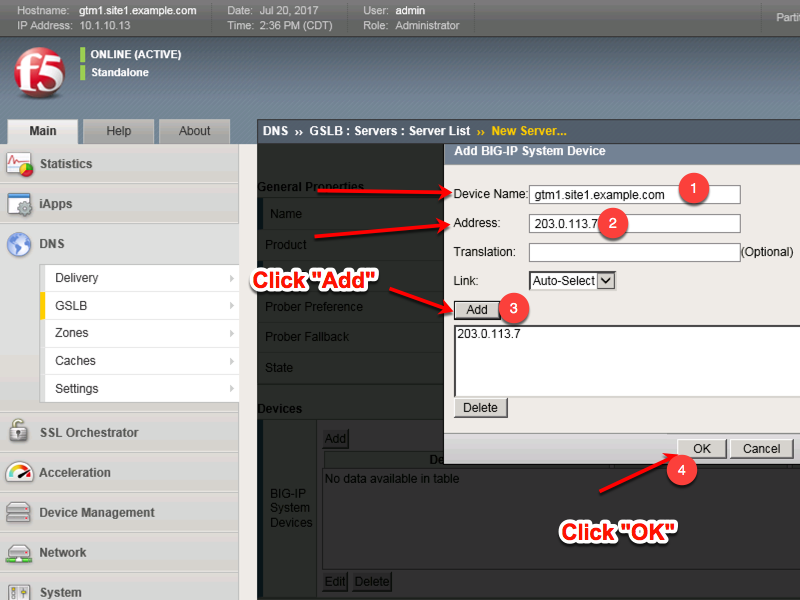This screenshot has width=800, height=600.
Task: Expand the Zones arrow chevron
Action: [232, 333]
